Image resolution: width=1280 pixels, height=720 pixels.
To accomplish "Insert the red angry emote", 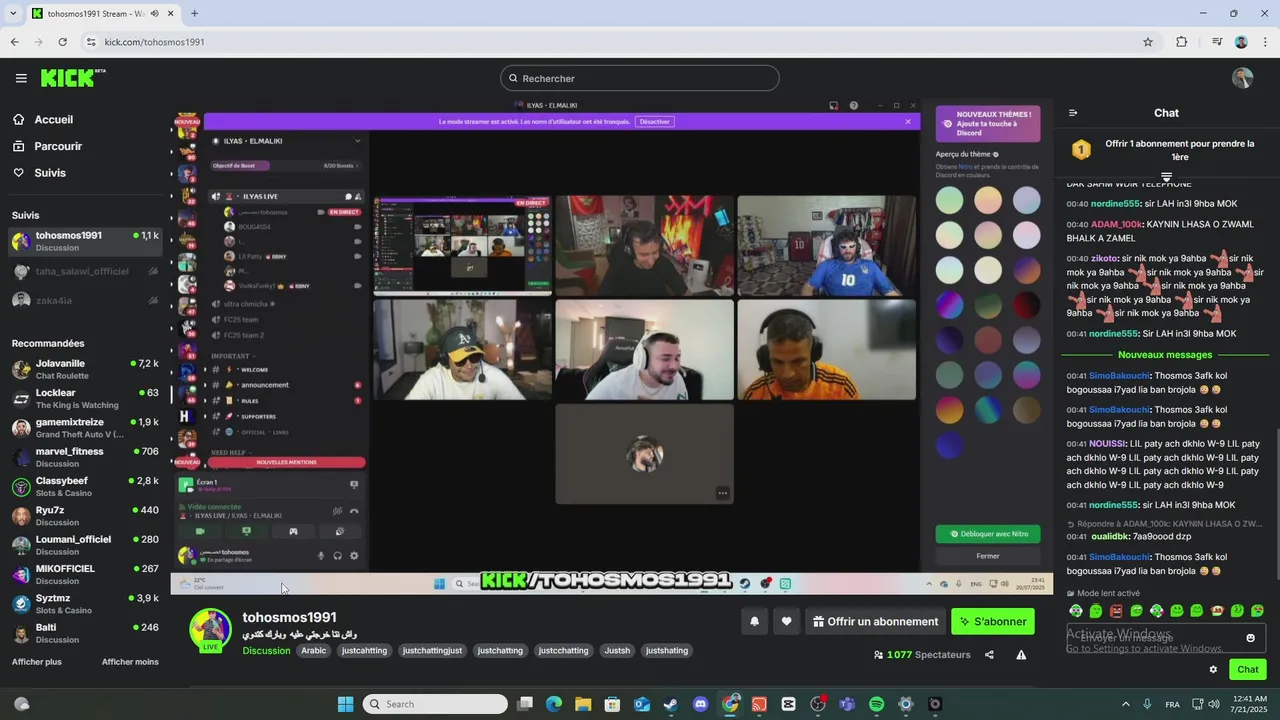I will pyautogui.click(x=1116, y=610).
